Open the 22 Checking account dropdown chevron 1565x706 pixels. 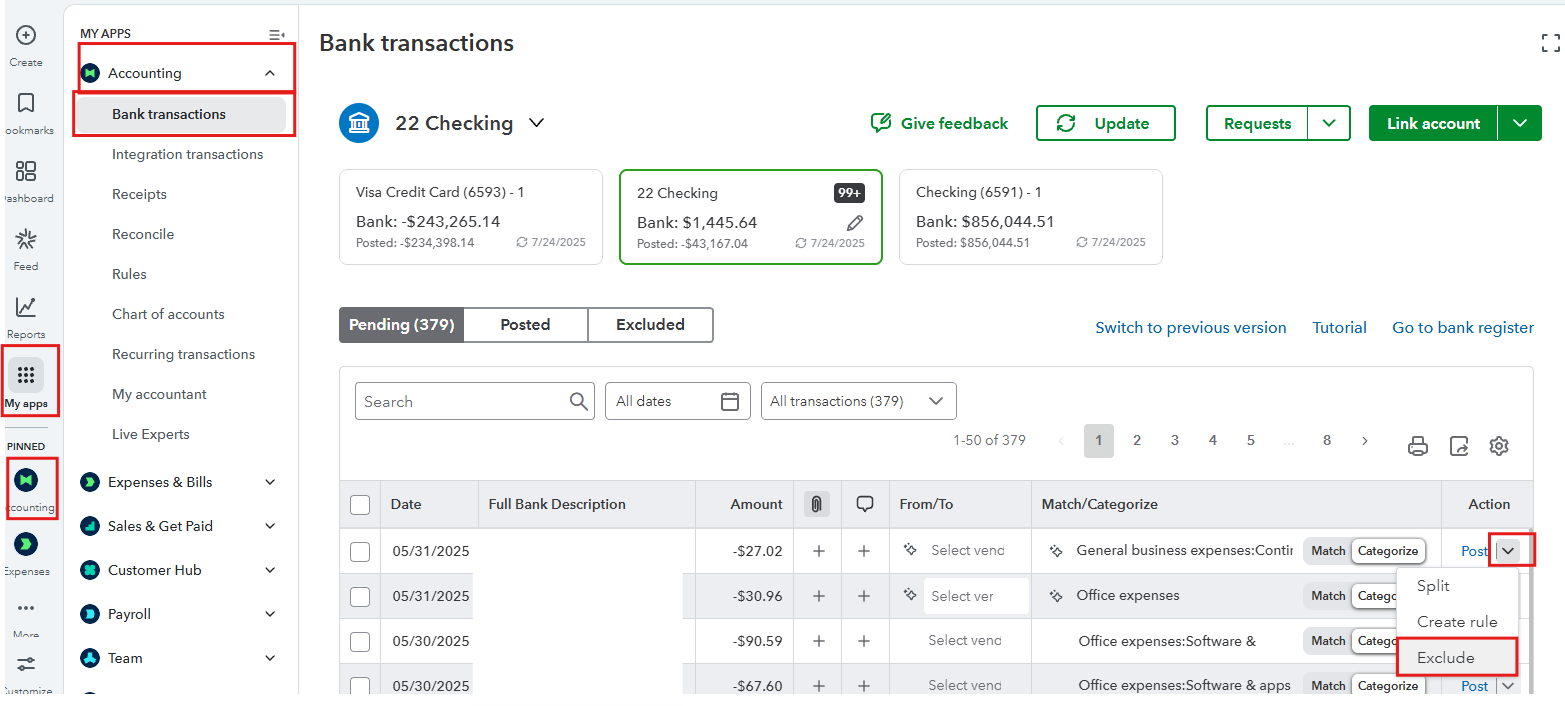tap(537, 123)
